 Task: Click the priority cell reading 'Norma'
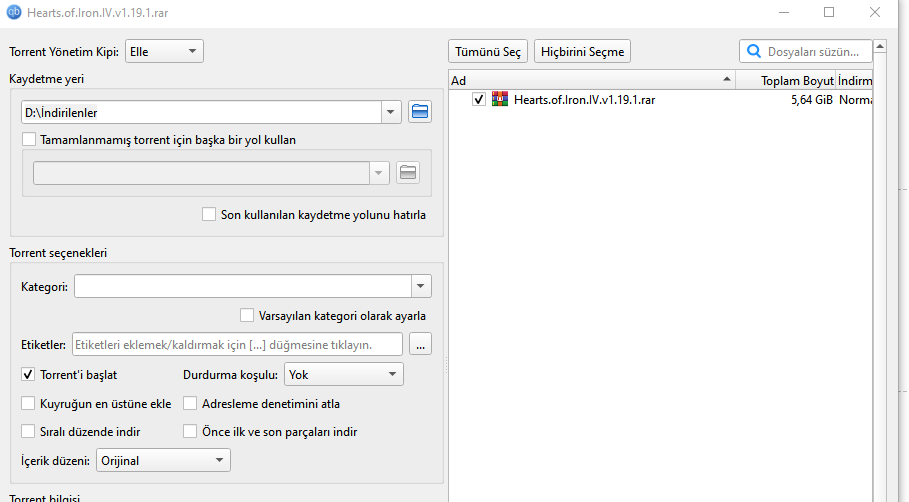(x=855, y=100)
